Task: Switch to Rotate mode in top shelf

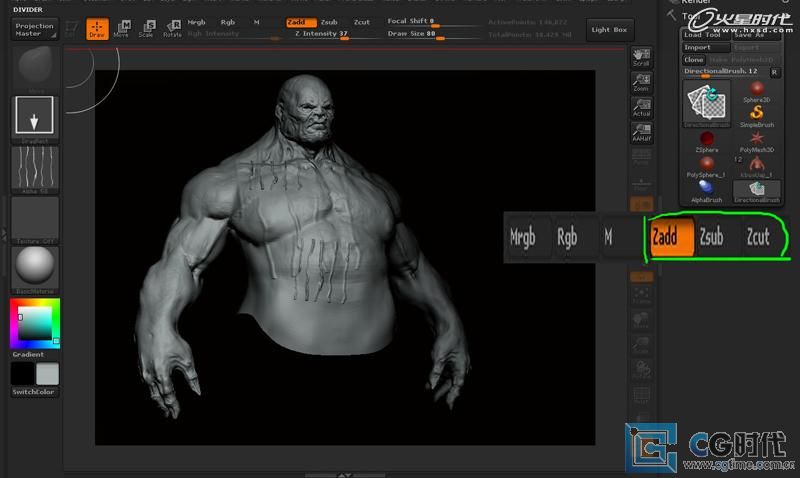Action: pos(172,29)
